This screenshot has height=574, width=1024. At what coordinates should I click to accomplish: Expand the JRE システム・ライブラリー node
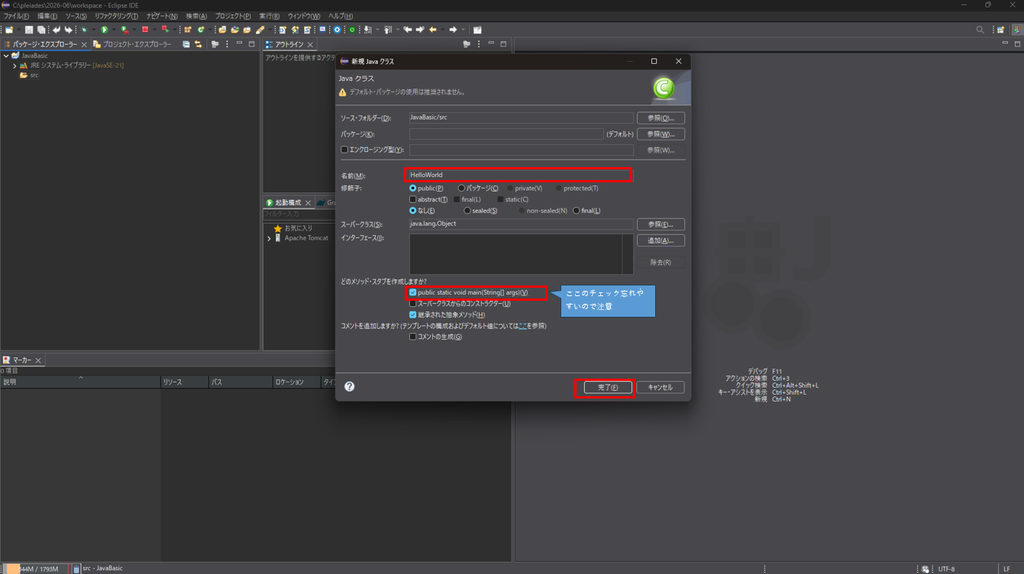tap(14, 66)
